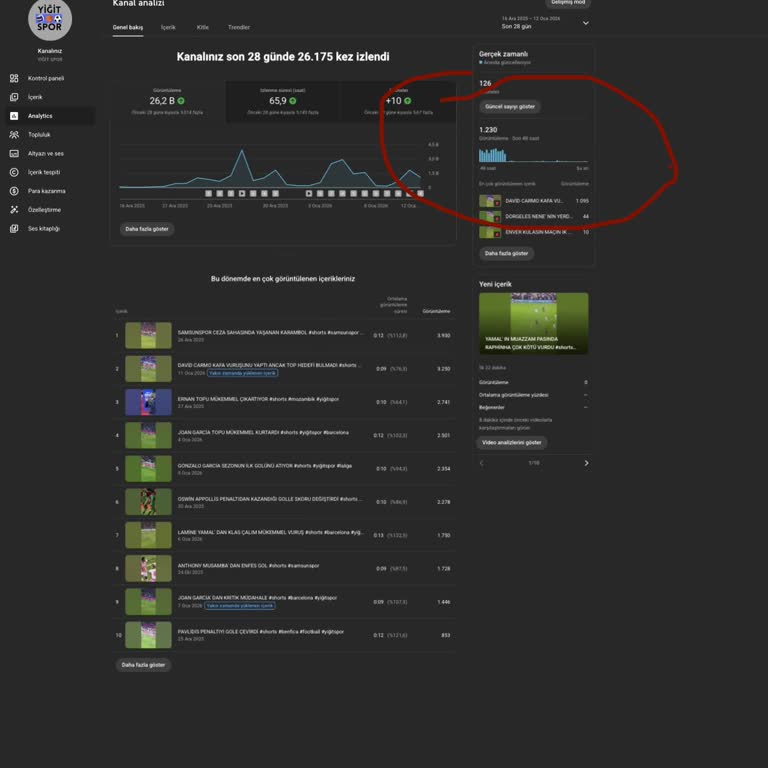Click the Gelişmiş mod button
Image resolution: width=768 pixels, height=768 pixels.
[x=568, y=3]
